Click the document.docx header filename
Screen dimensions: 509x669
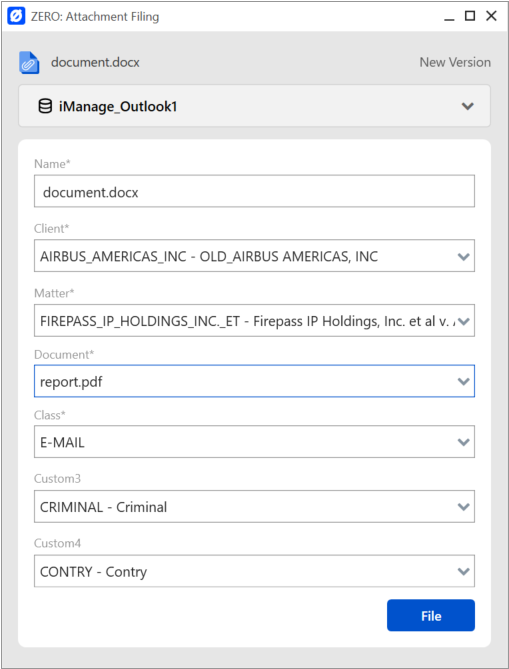click(x=95, y=62)
